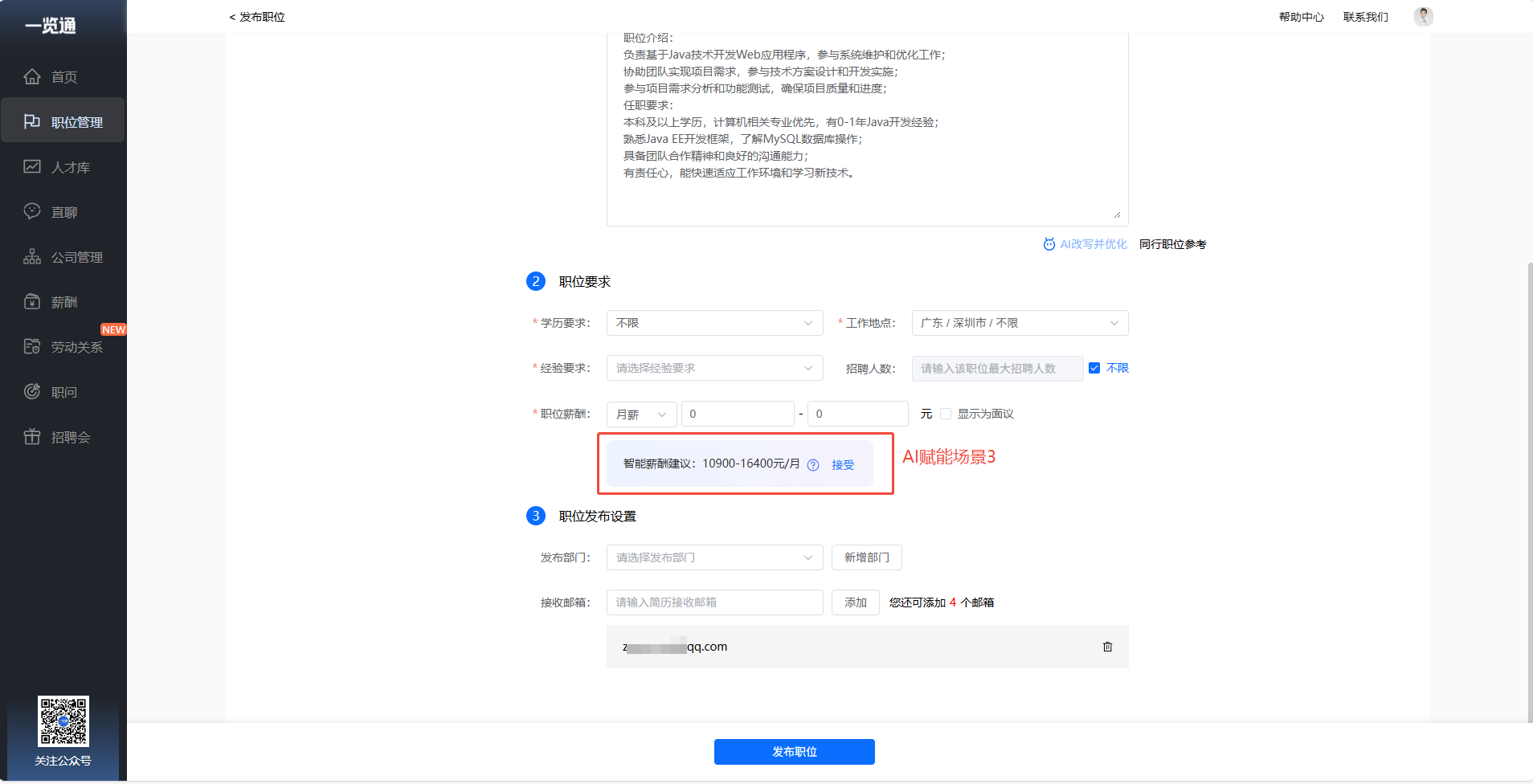Click the target icon beside 职问
Image resolution: width=1533 pixels, height=784 pixels.
pos(32,391)
